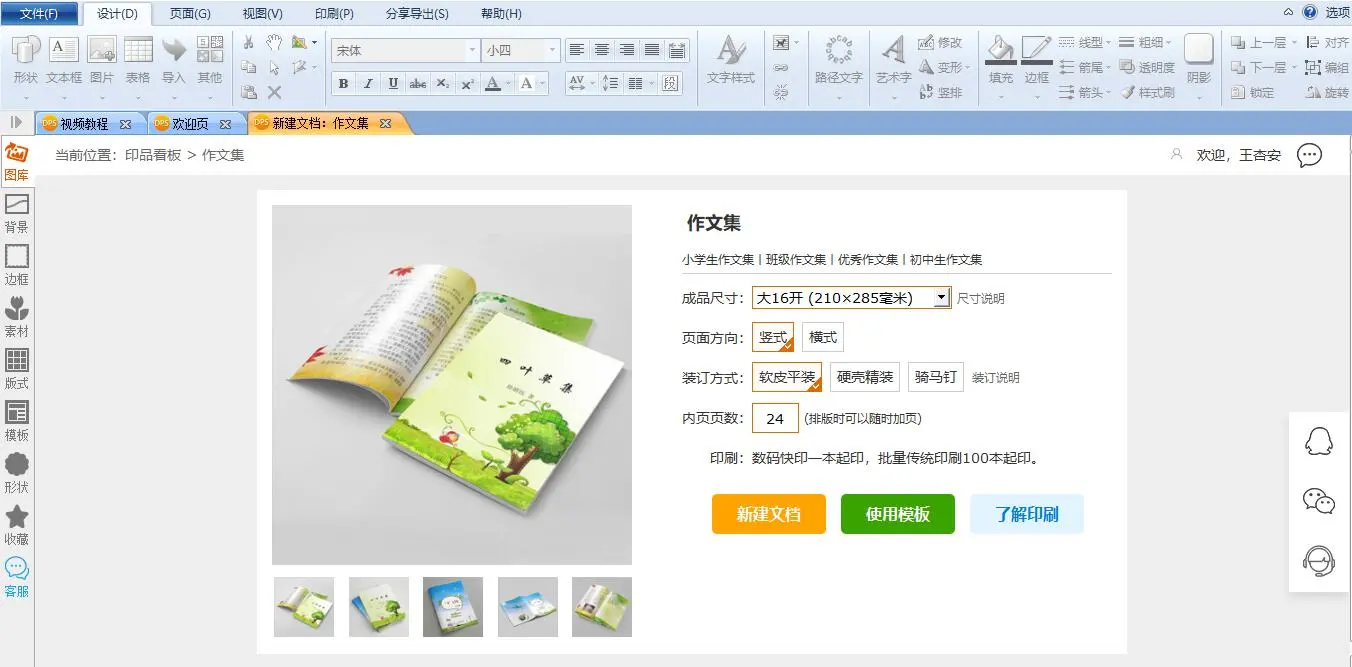This screenshot has height=667, width=1352.
Task: Toggle superscript formatting
Action: (x=467, y=84)
